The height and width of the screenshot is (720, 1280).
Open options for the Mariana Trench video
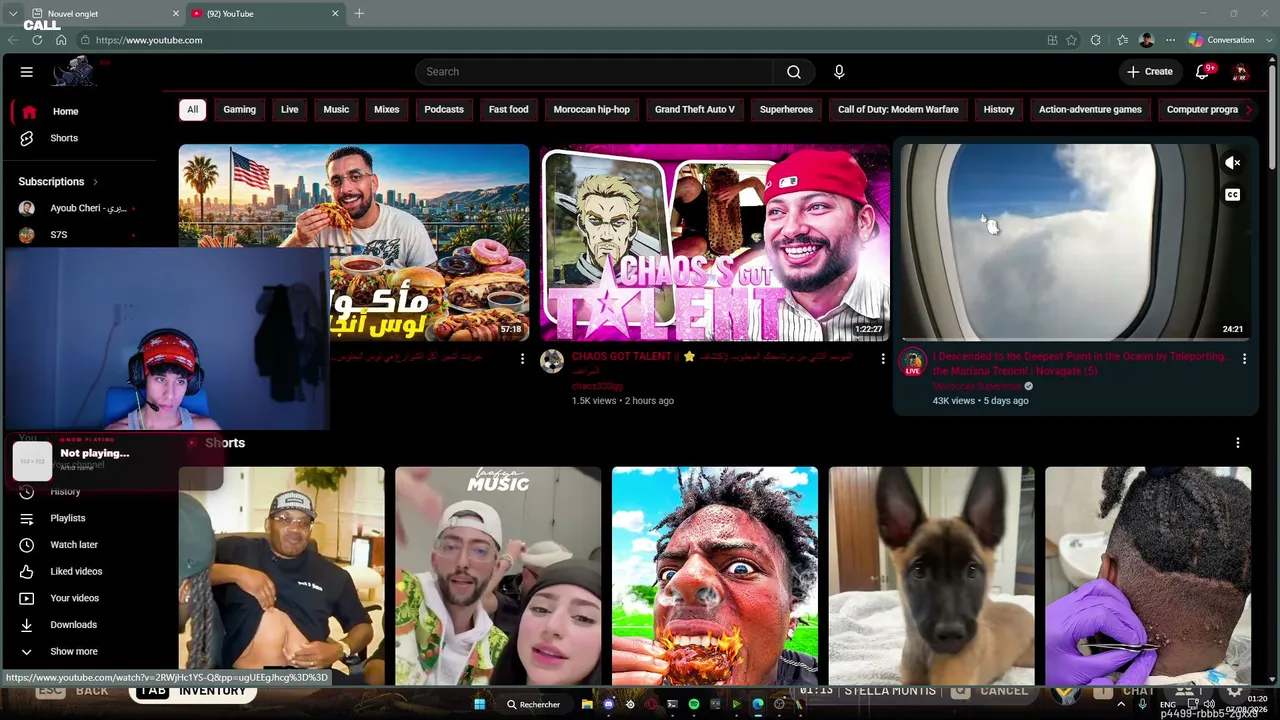pos(1244,358)
